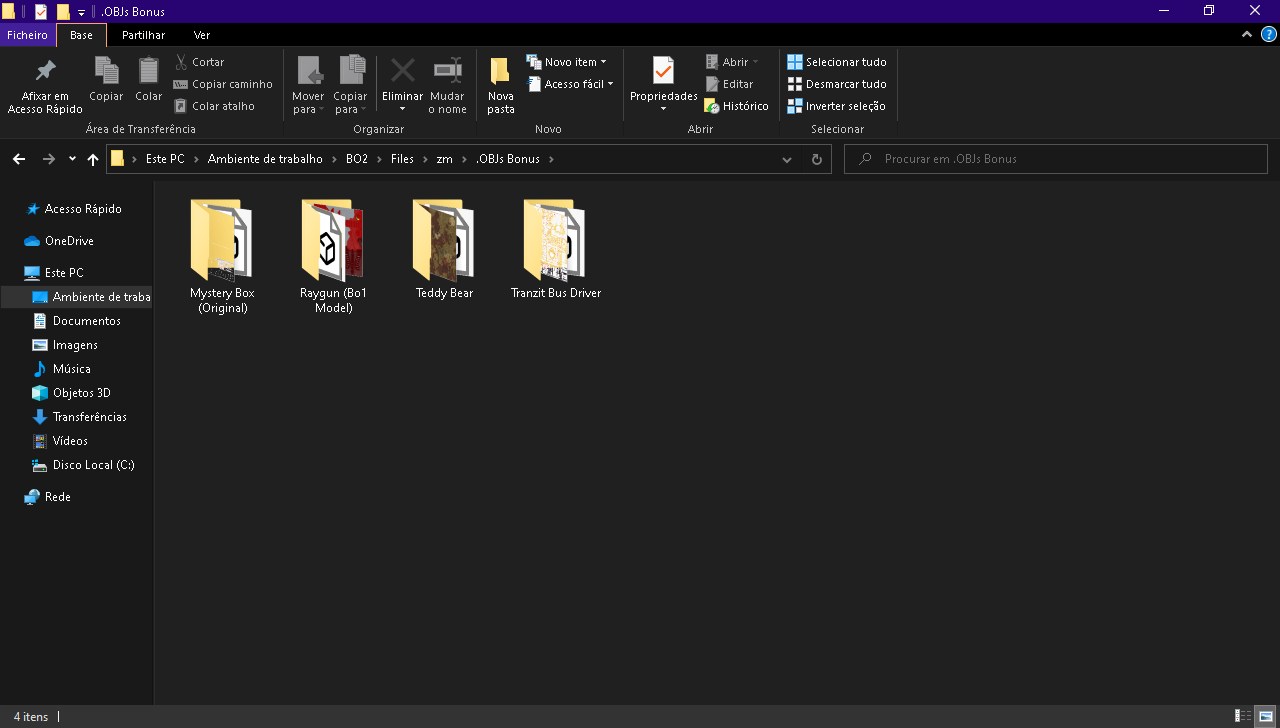Click the Eliminar delete button
Image resolution: width=1280 pixels, height=728 pixels.
(x=402, y=86)
